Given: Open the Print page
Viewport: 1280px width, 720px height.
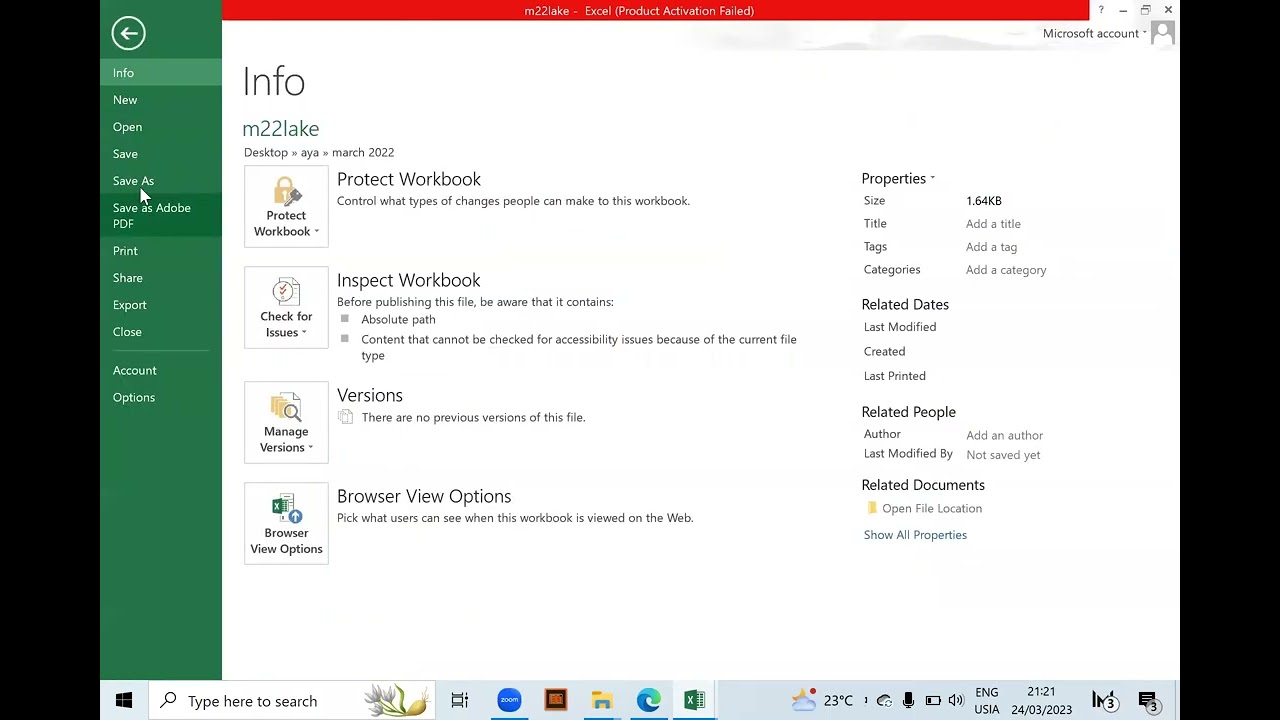Looking at the screenshot, I should [161, 251].
